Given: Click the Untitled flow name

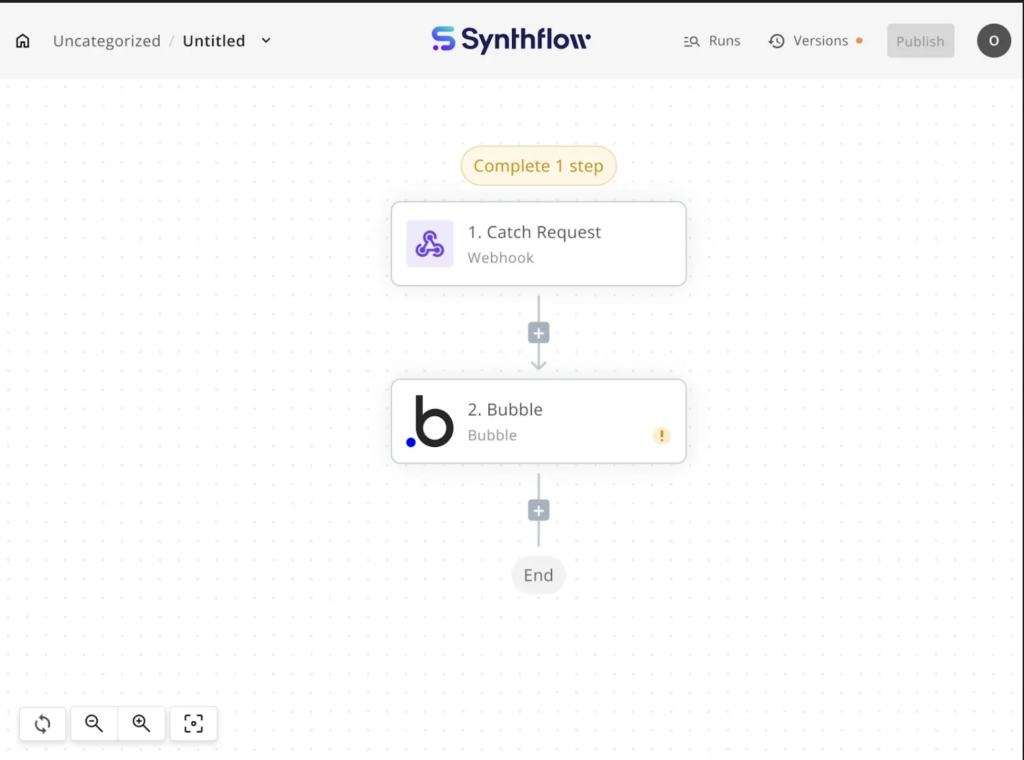Looking at the screenshot, I should pos(214,40).
